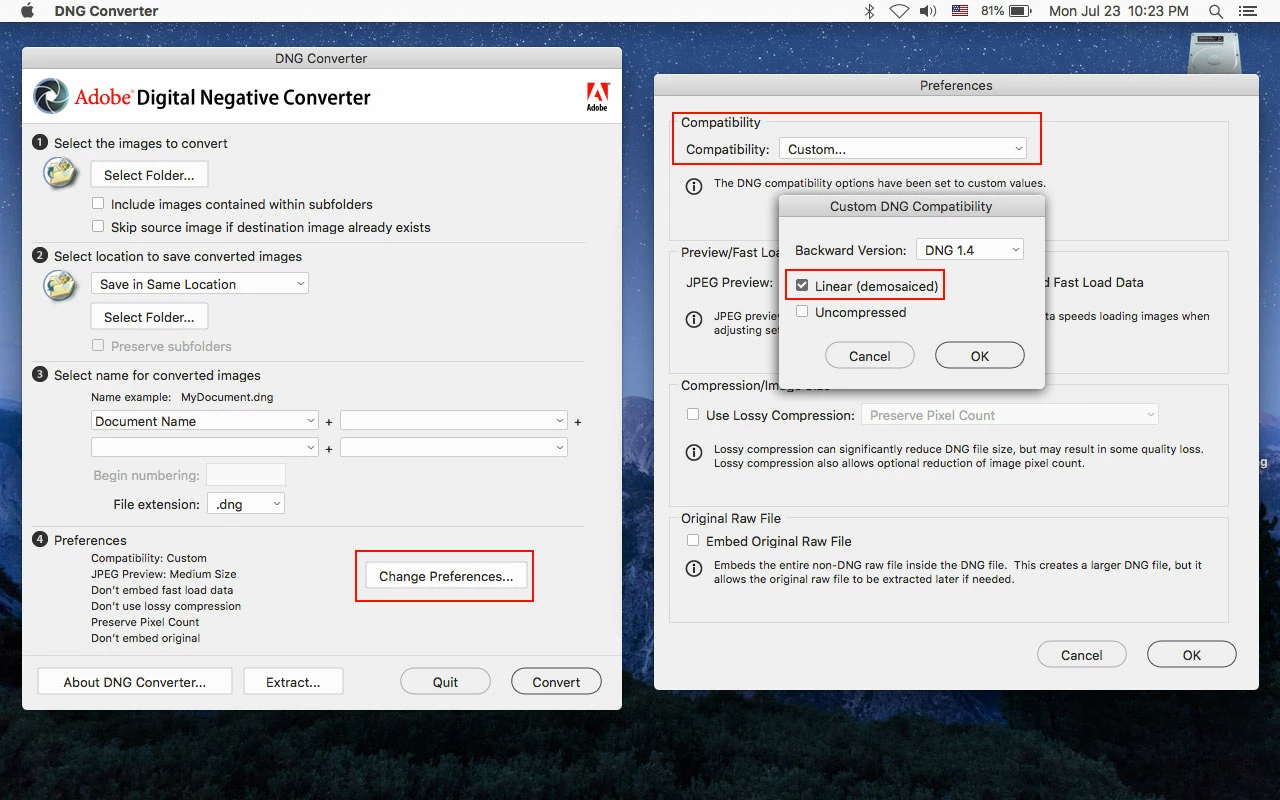This screenshot has height=800, width=1280.
Task: Uncheck Linear (demosaiced) checkbox
Action: point(802,286)
